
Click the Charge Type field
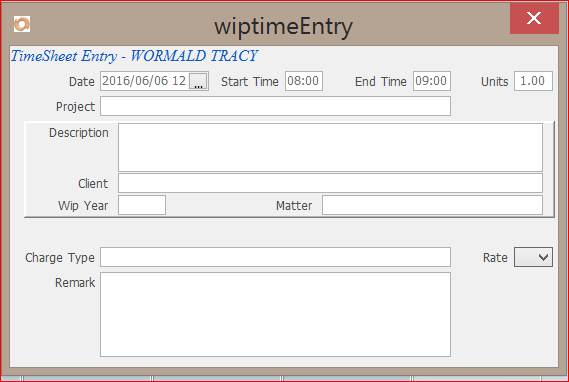275,257
